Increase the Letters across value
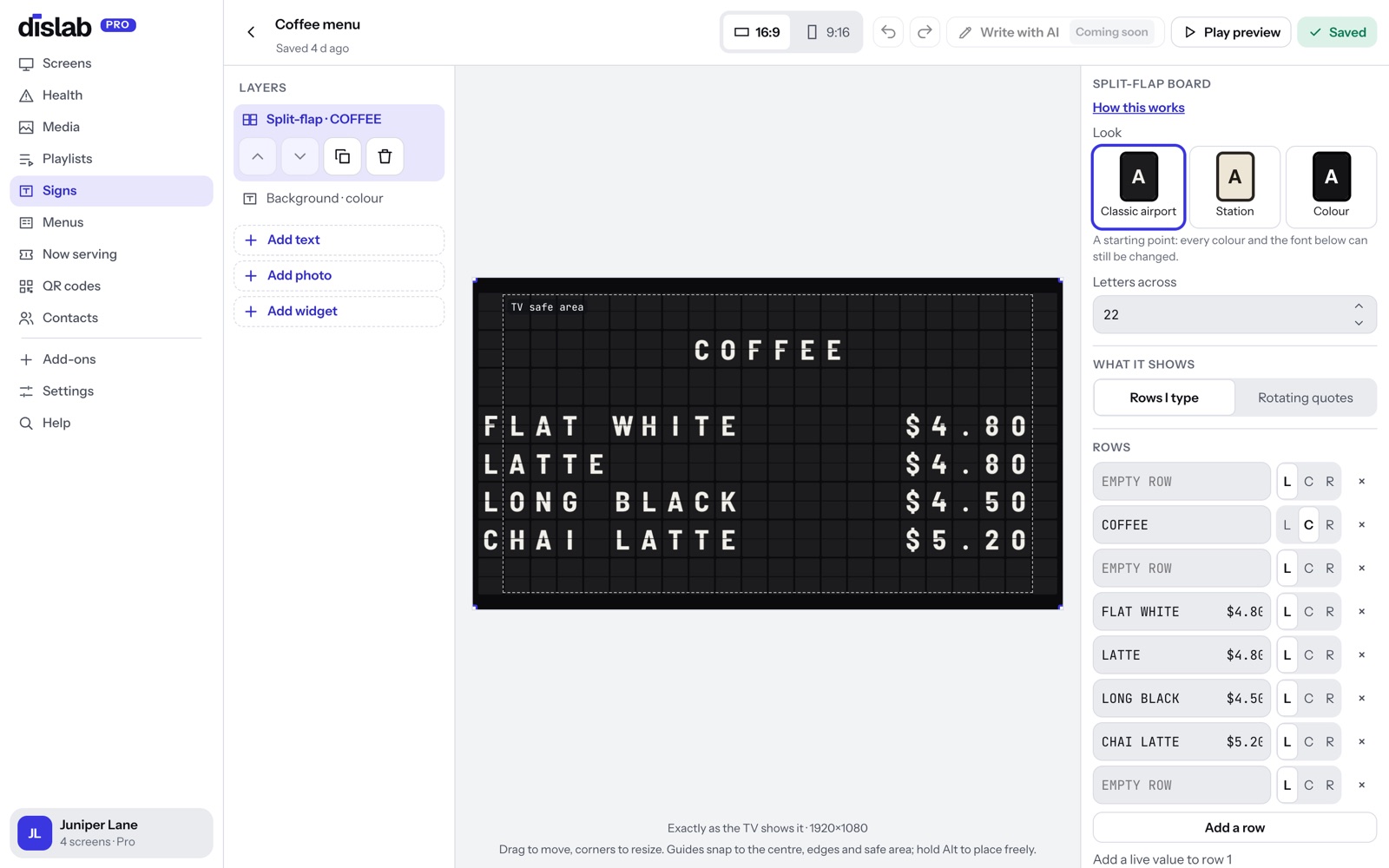The width and height of the screenshot is (1389, 868). click(x=1359, y=306)
